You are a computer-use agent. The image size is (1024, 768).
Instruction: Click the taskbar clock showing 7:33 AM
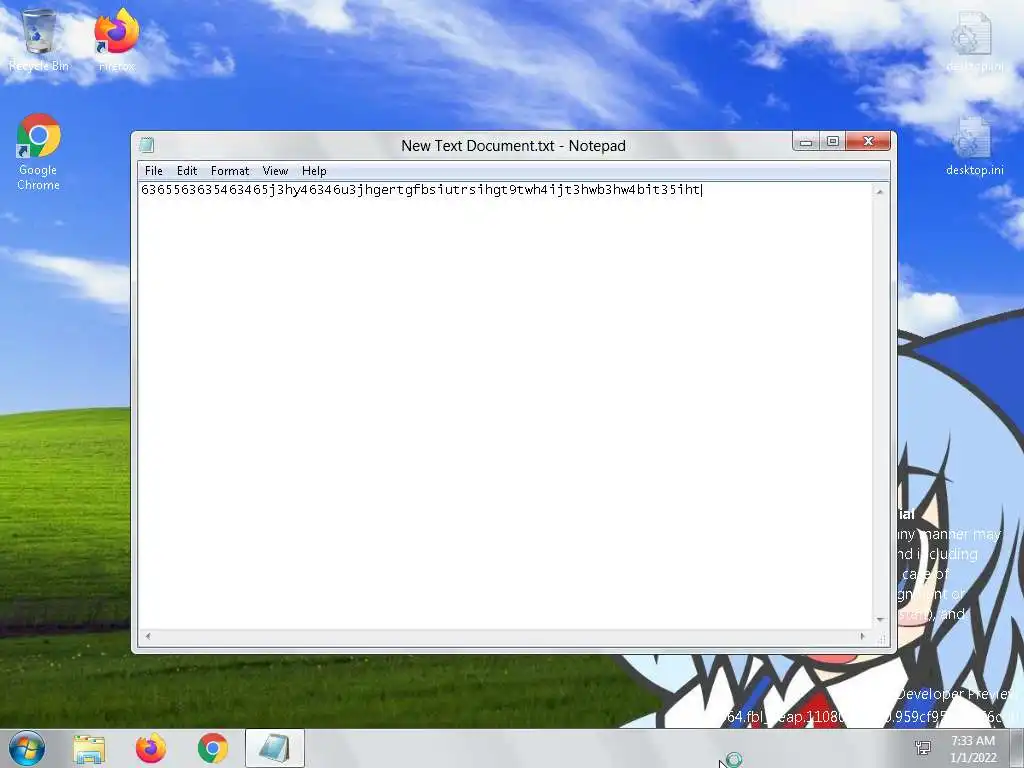pyautogui.click(x=973, y=749)
